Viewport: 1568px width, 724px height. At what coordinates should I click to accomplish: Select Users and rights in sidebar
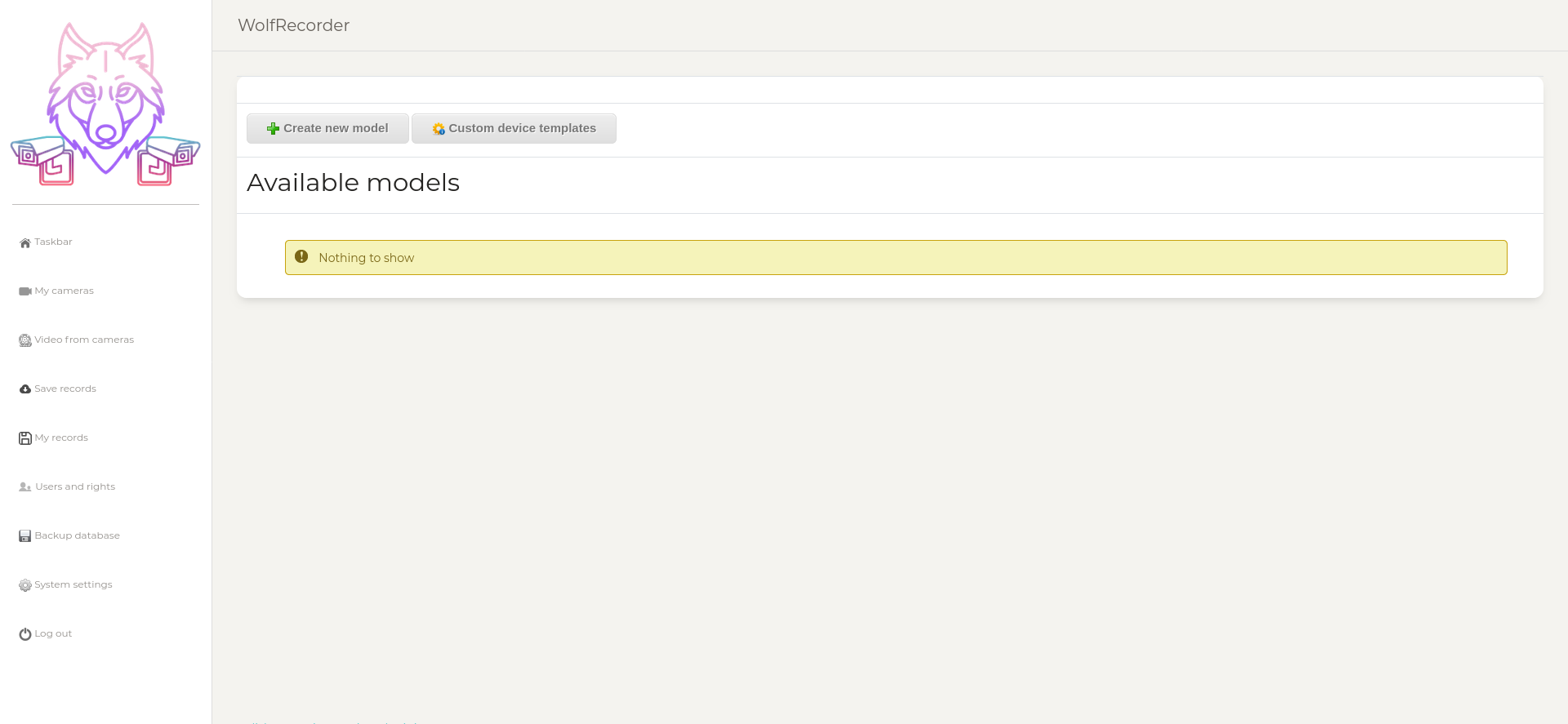click(75, 486)
